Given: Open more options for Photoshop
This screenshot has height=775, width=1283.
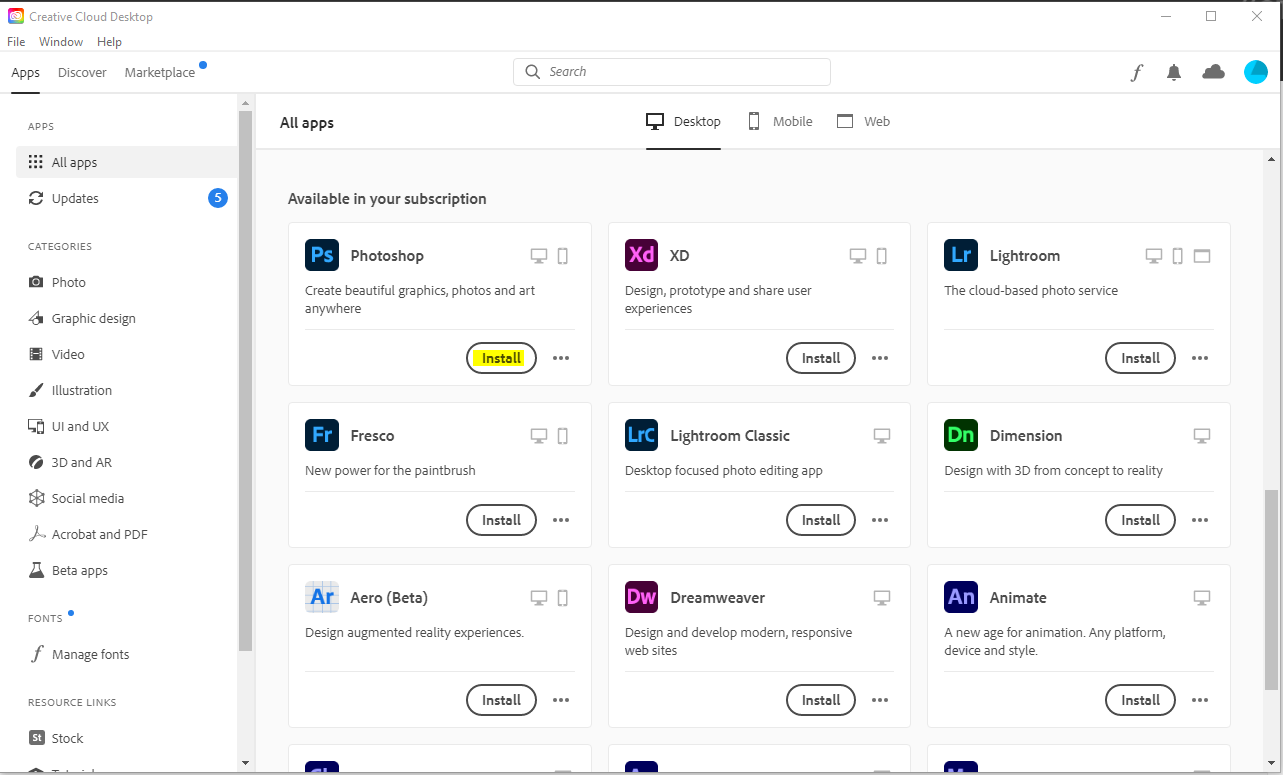Looking at the screenshot, I should pyautogui.click(x=561, y=358).
